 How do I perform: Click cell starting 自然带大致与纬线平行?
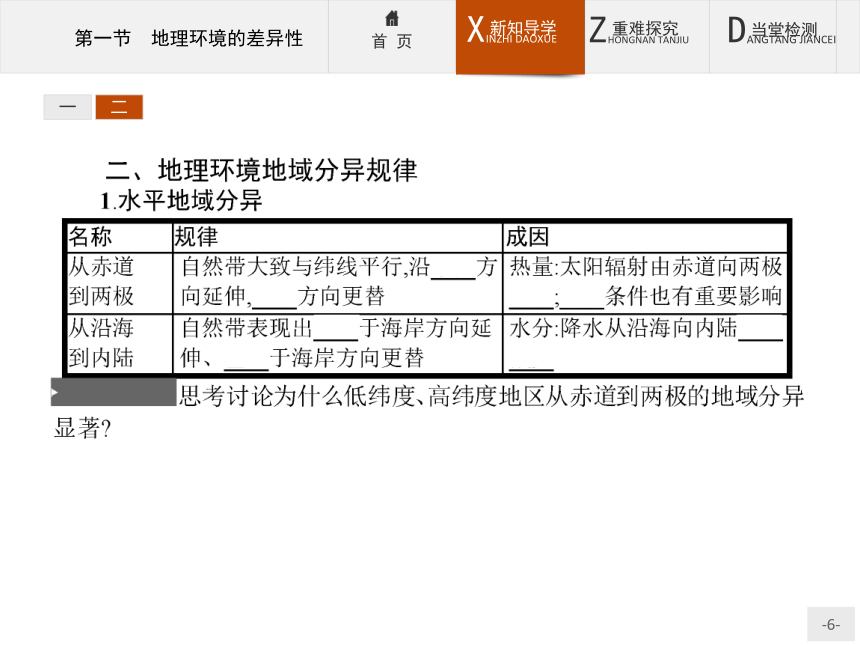pos(337,282)
